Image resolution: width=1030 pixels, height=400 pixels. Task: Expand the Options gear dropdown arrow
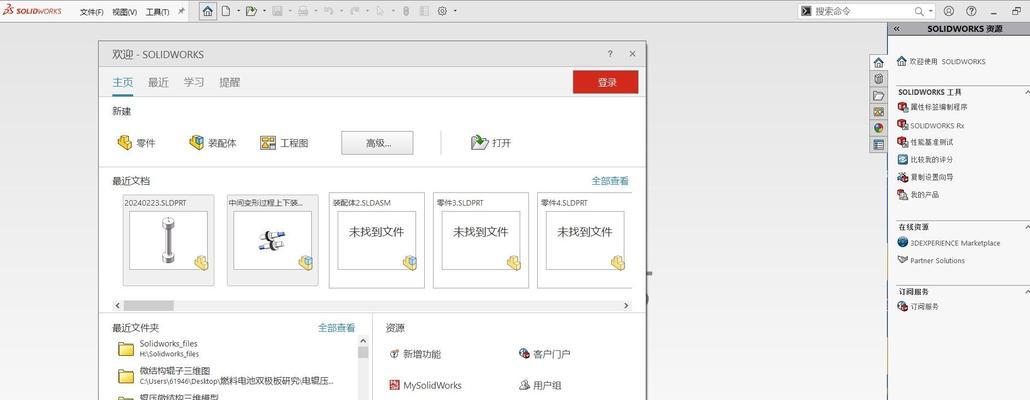pos(455,11)
